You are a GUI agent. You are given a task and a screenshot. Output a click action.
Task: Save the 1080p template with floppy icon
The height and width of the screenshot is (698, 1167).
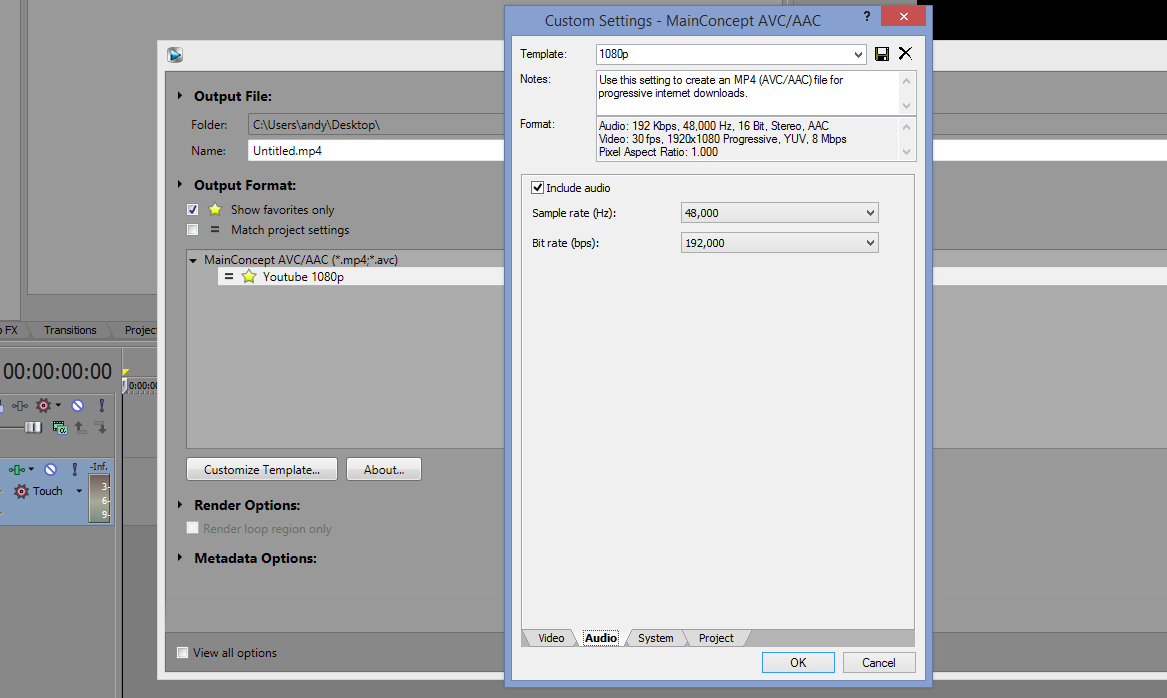click(882, 54)
